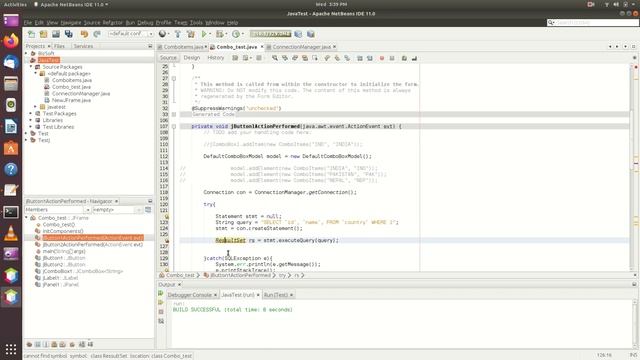Click the Stop Macro Recording icon

pyautogui.click(x=392, y=58)
